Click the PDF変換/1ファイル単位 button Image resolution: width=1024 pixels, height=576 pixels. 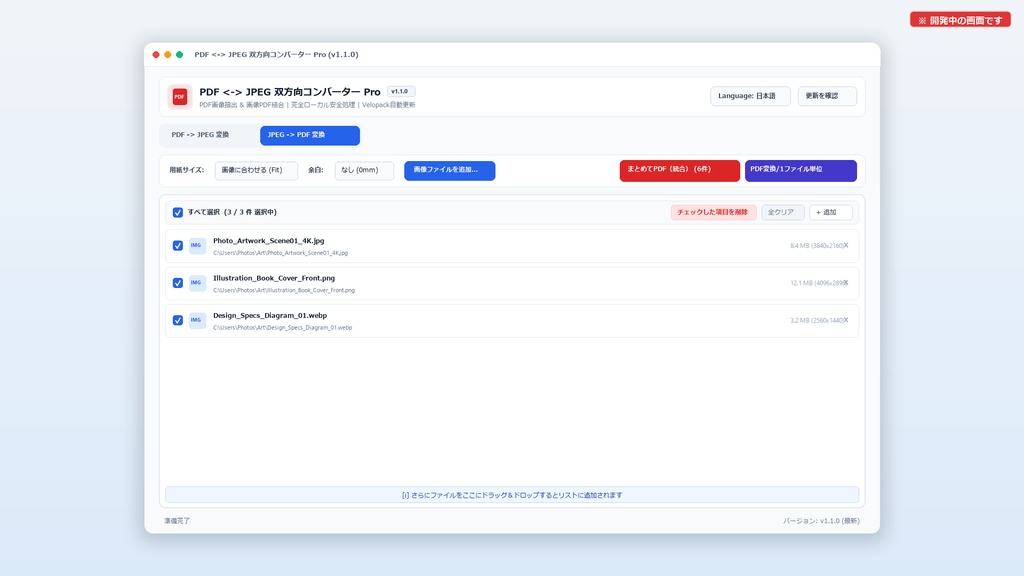coord(801,170)
